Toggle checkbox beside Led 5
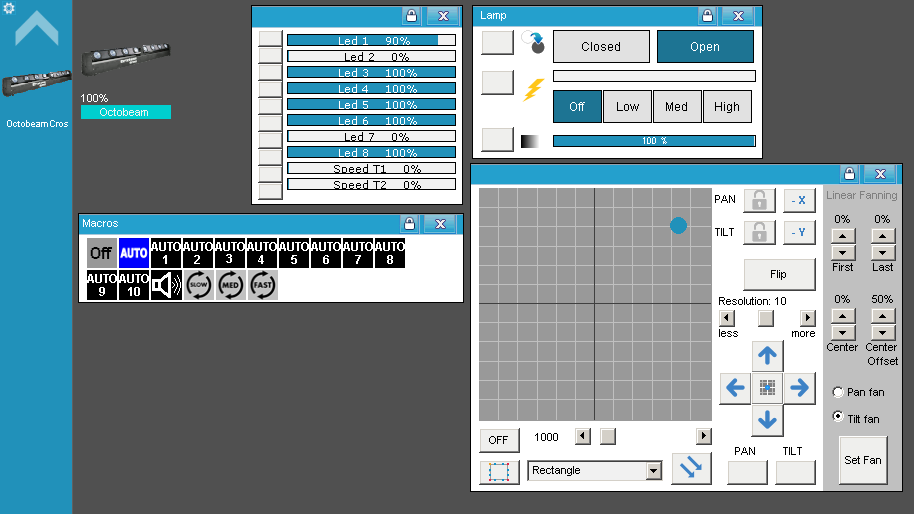The width and height of the screenshot is (914, 514). pos(270,107)
